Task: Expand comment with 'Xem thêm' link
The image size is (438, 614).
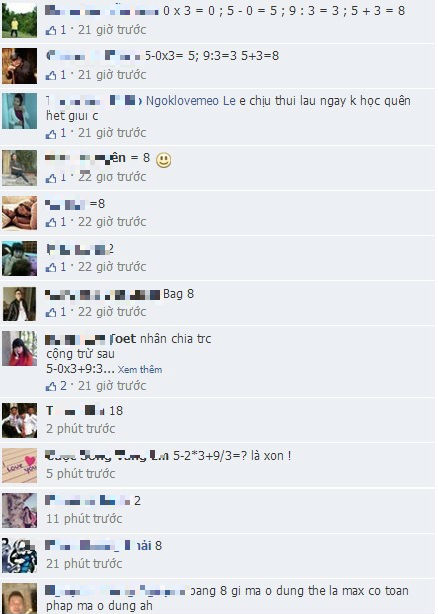Action: pyautogui.click(x=140, y=370)
